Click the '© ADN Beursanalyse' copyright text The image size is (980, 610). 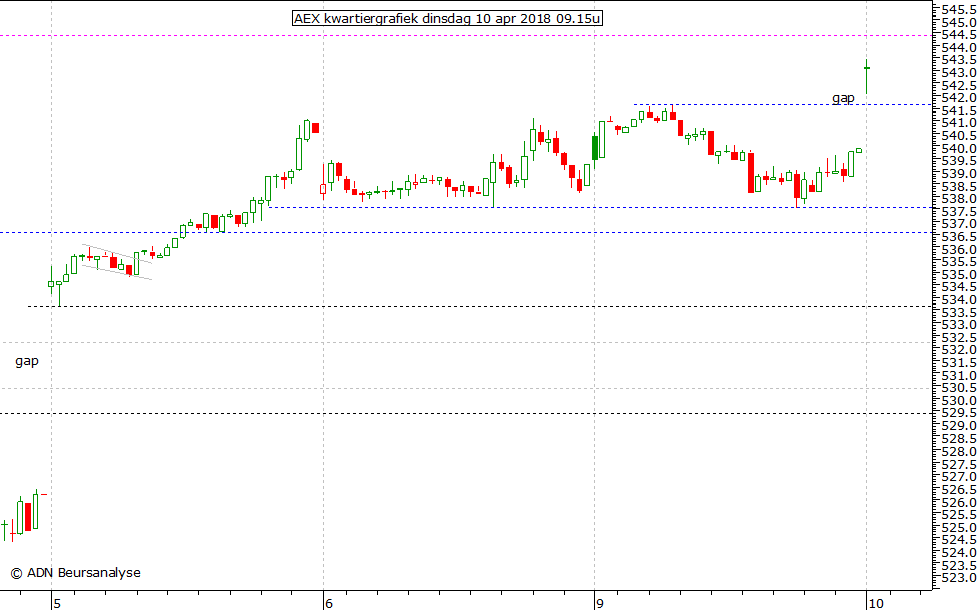pos(76,572)
